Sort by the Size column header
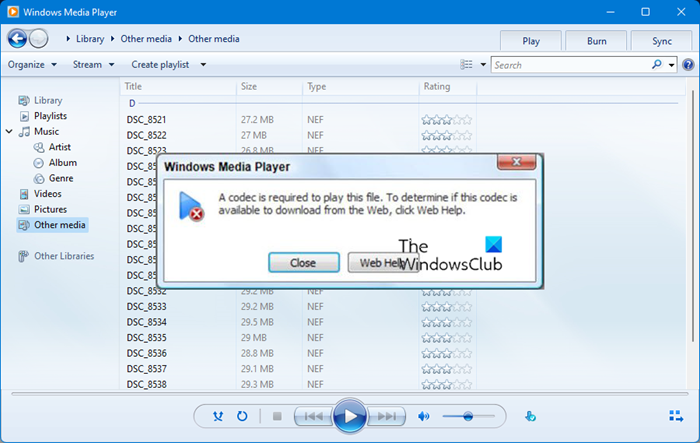700x443 pixels. pyautogui.click(x=269, y=87)
